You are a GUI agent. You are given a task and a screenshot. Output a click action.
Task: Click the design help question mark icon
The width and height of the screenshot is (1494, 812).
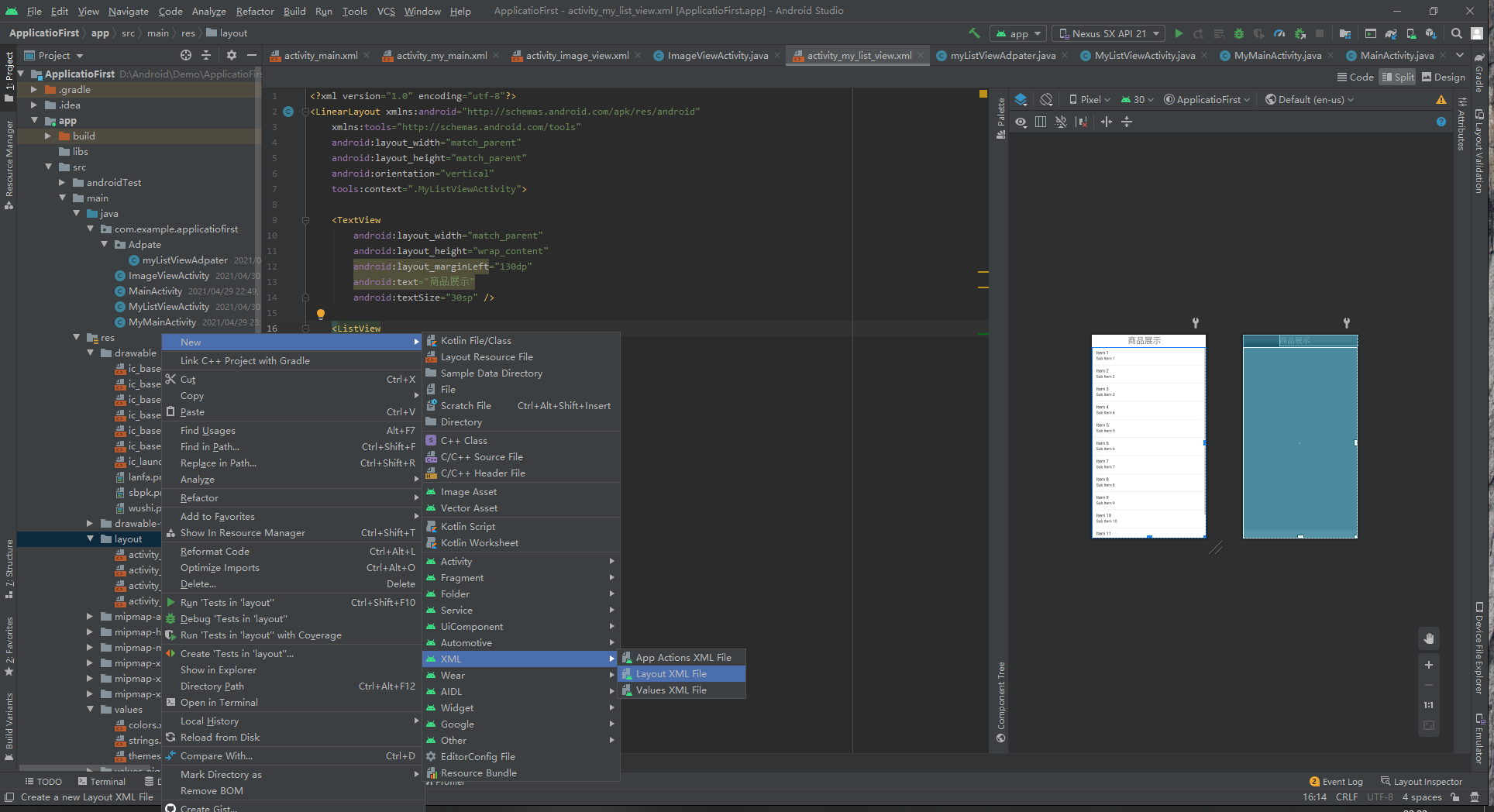tap(1441, 122)
